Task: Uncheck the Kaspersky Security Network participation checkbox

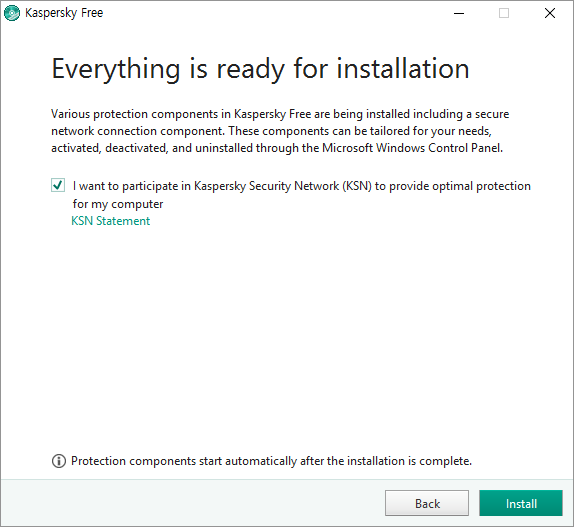Action: (x=58, y=185)
